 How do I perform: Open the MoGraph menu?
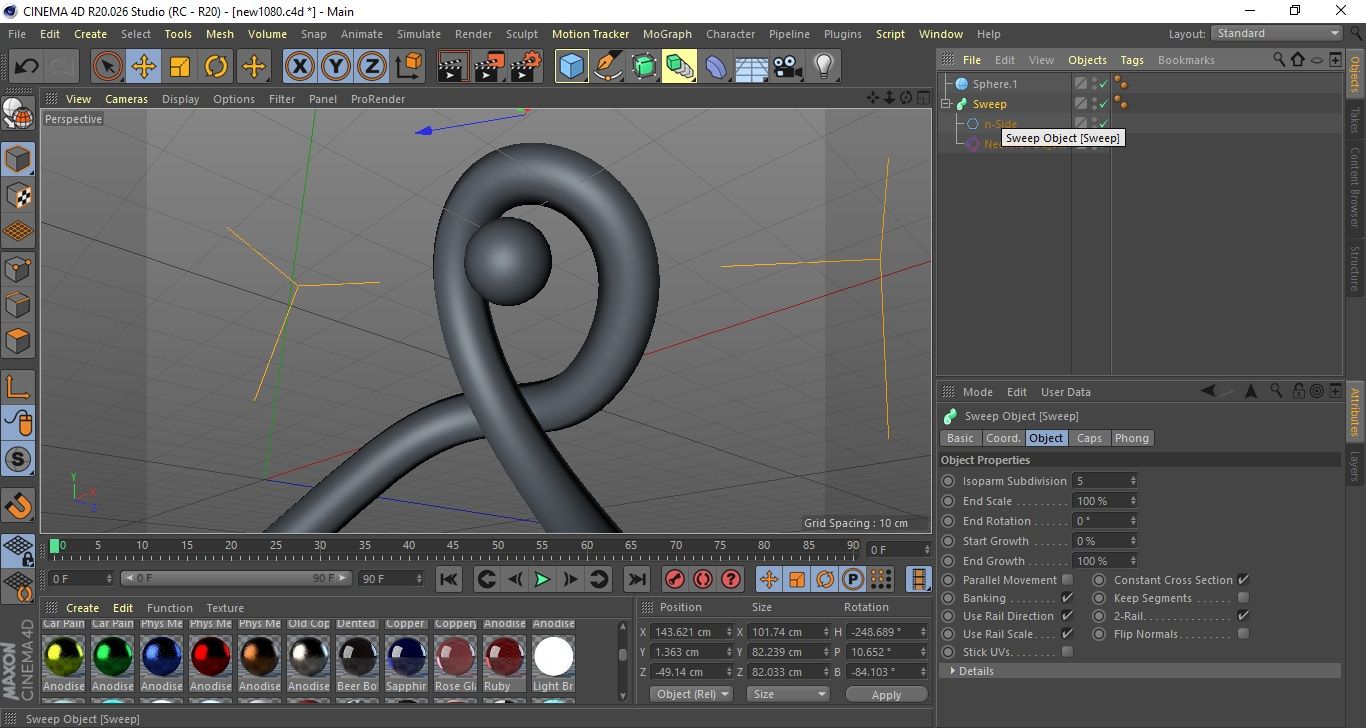coord(667,34)
